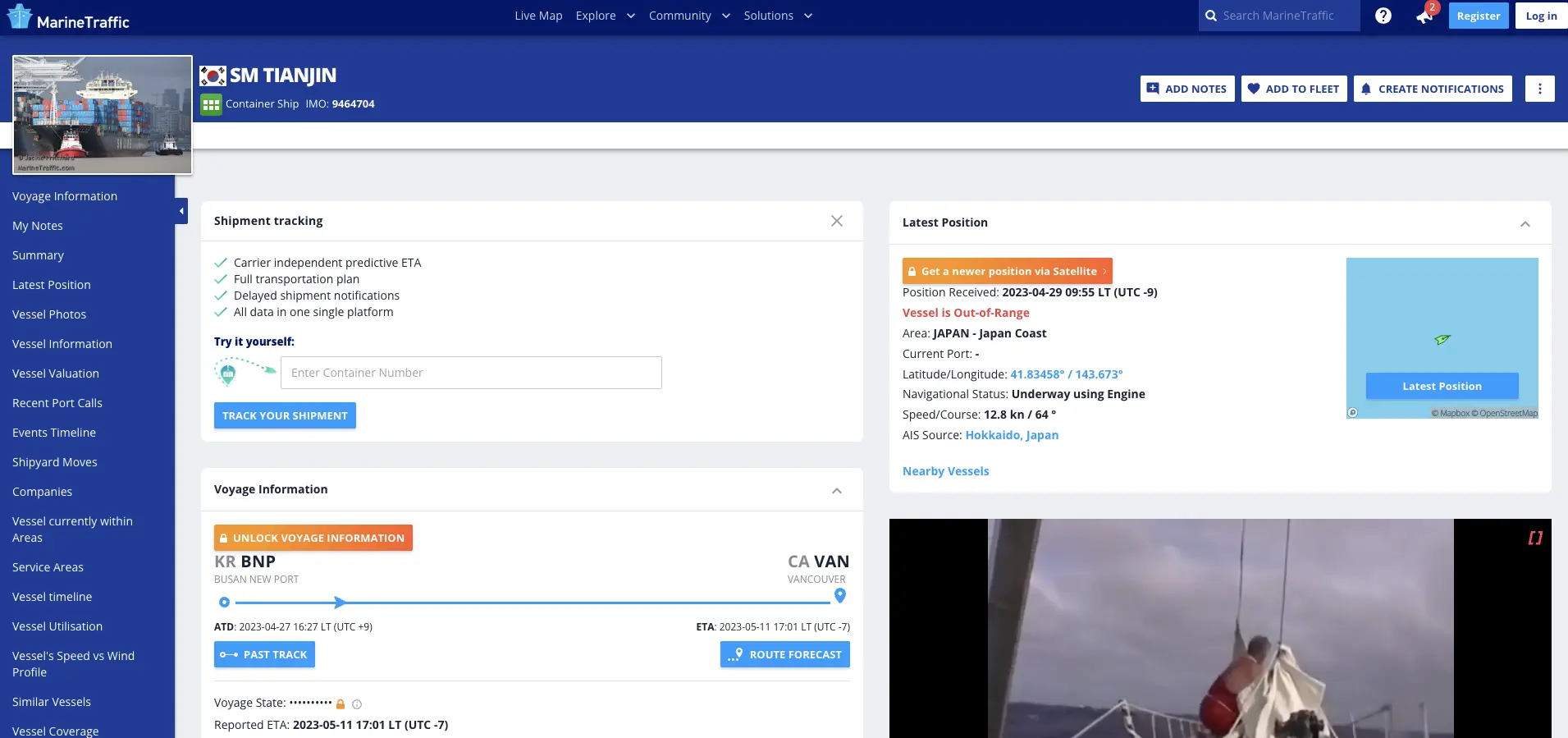Focus the Search MarineTraffic field
This screenshot has height=738, width=1568.
tap(1278, 16)
